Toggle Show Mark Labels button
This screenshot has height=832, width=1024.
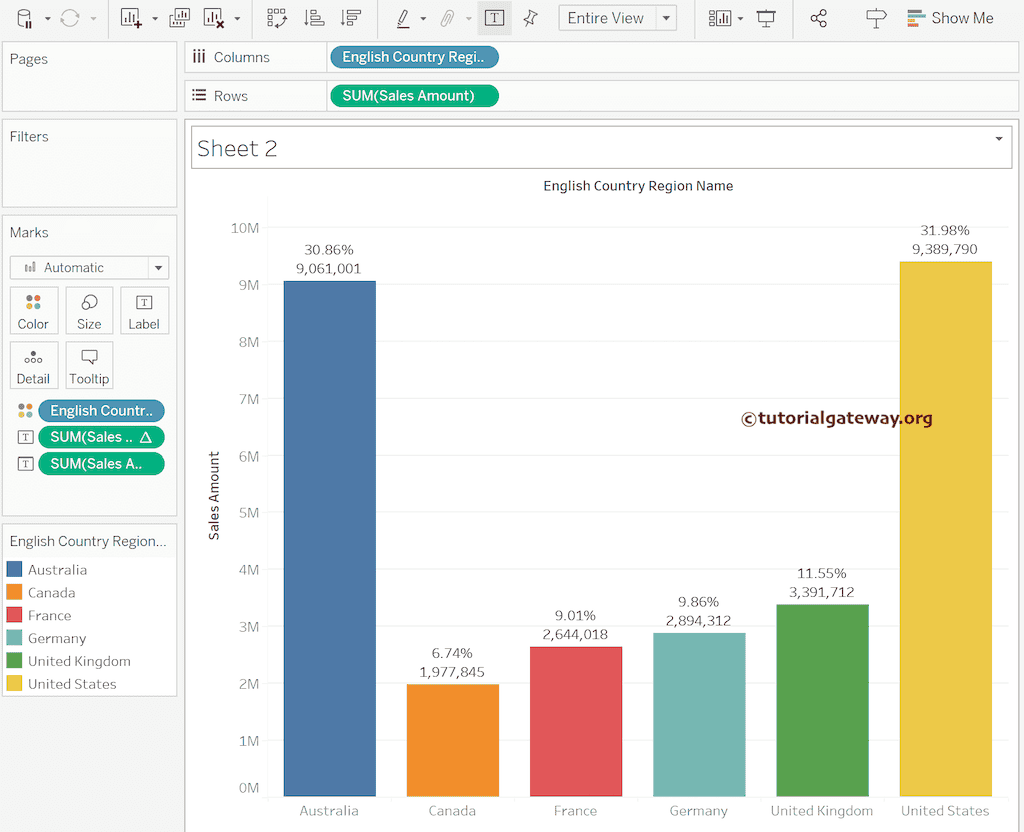[493, 18]
